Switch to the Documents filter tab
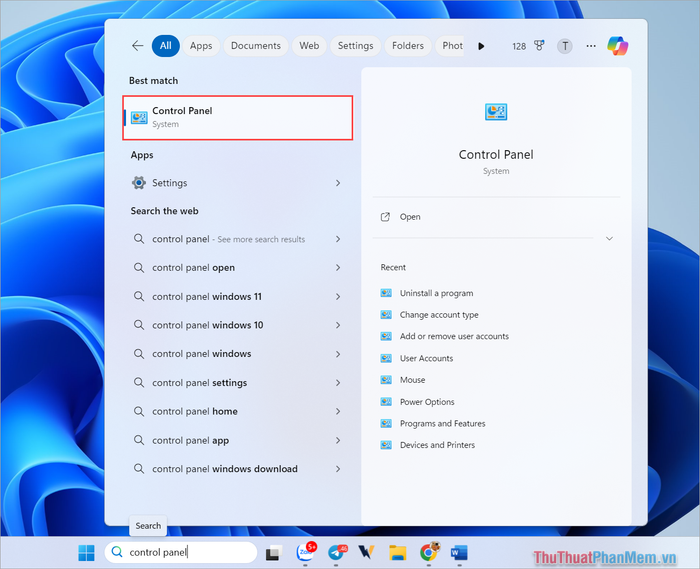This screenshot has height=569, width=700. tap(256, 46)
